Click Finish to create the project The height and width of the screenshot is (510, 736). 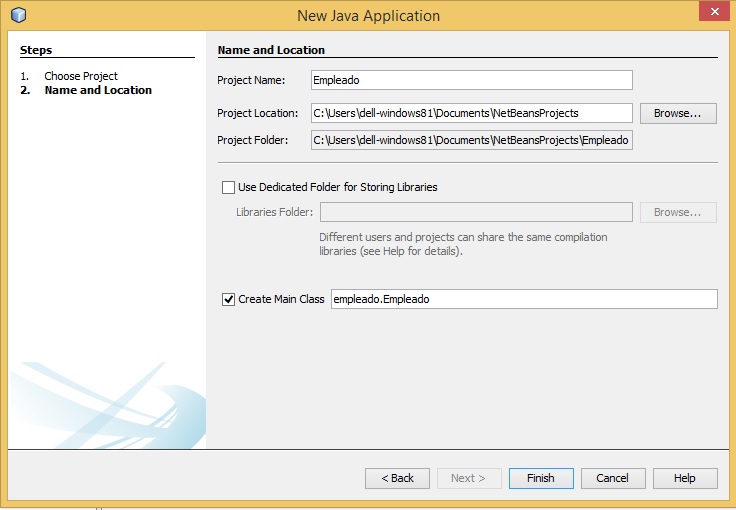tap(541, 478)
